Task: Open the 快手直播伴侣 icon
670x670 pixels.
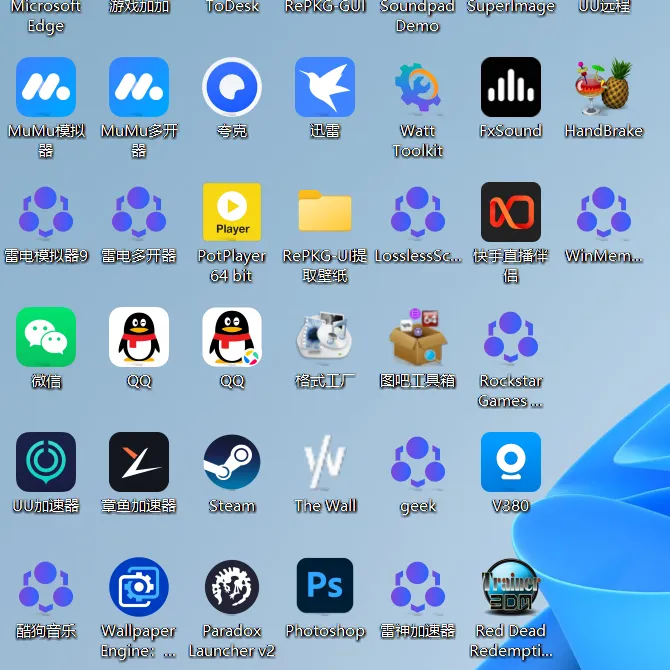Action: (511, 212)
